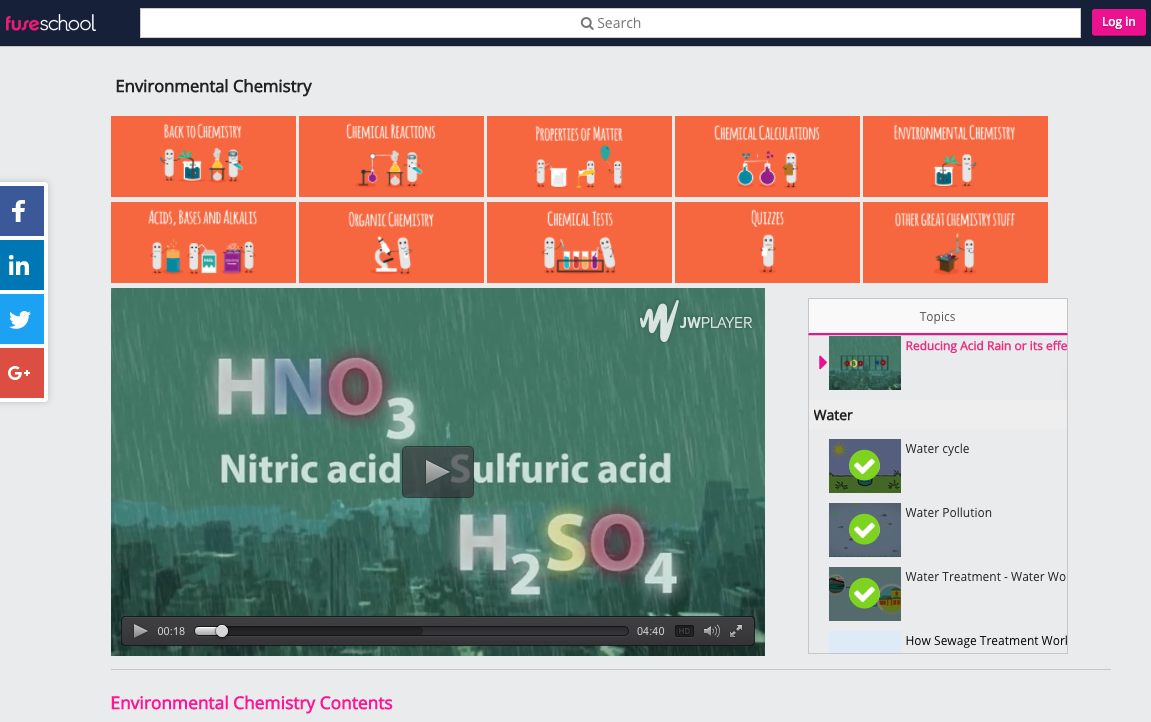The width and height of the screenshot is (1151, 722).
Task: Share the page via the Twitter icon
Action: (x=21, y=319)
